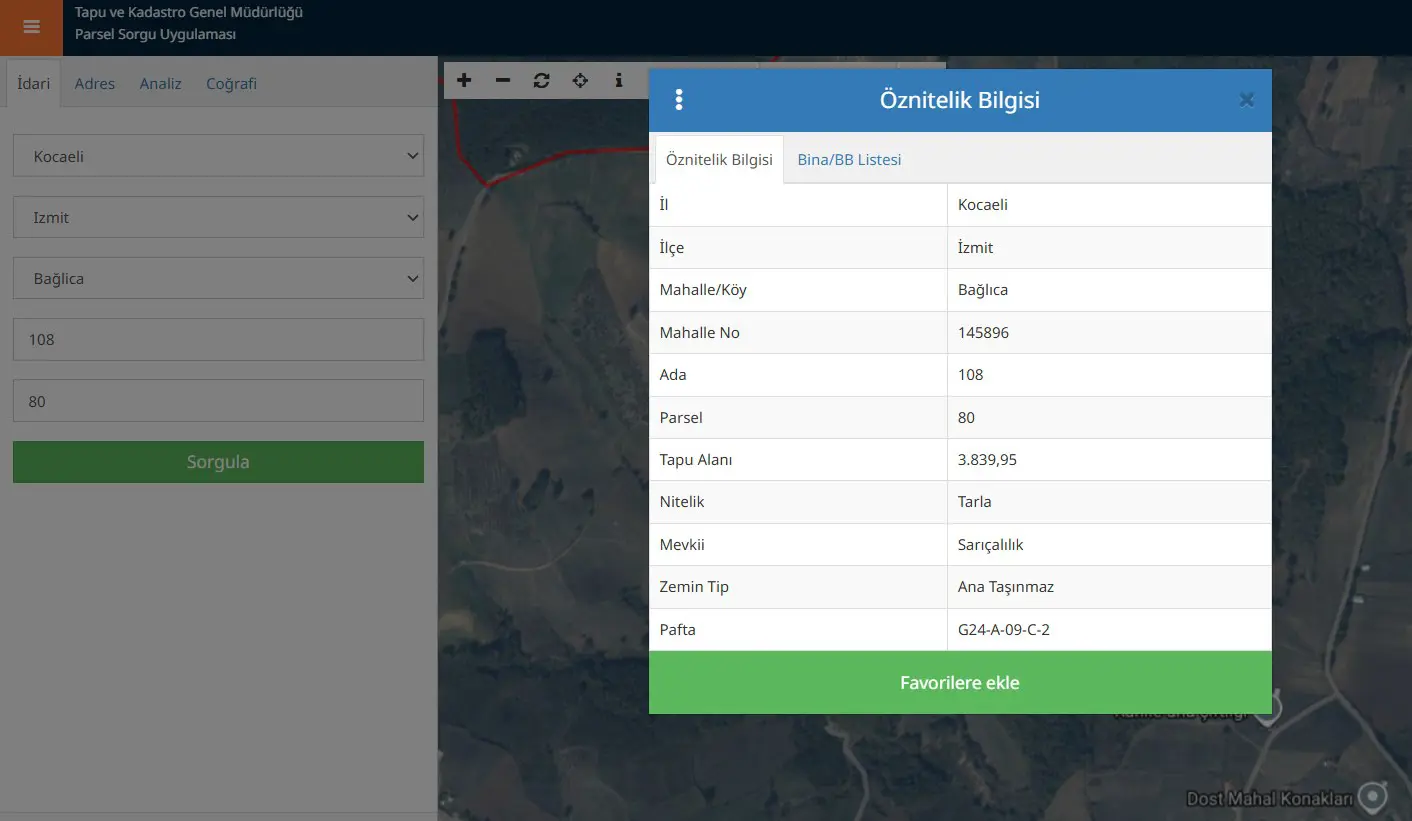Expand the Bağlıca neighborhood dropdown
Image resolution: width=1412 pixels, height=821 pixels.
218,278
